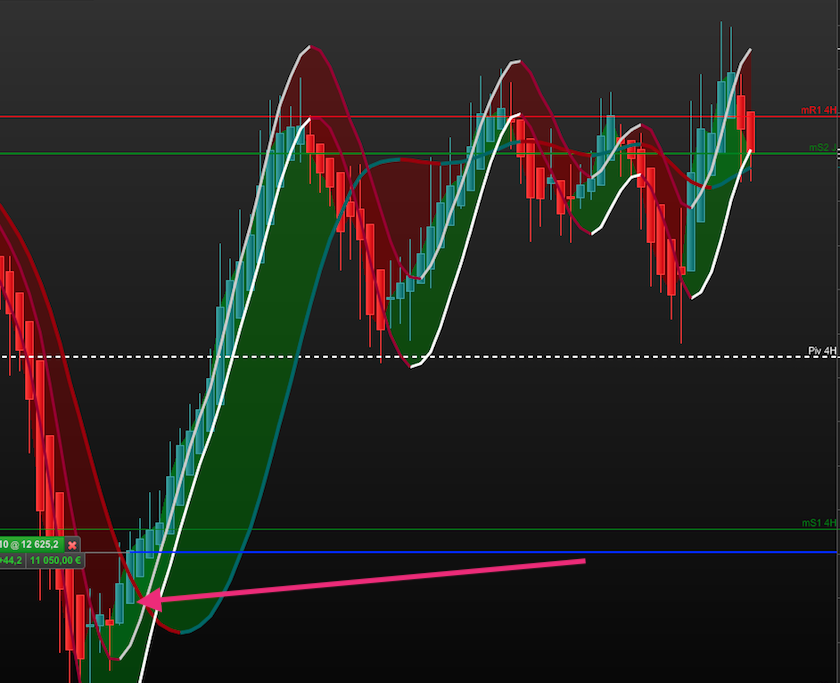840x683 pixels.
Task: Select the mS1 4H support label
Action: 819,523
